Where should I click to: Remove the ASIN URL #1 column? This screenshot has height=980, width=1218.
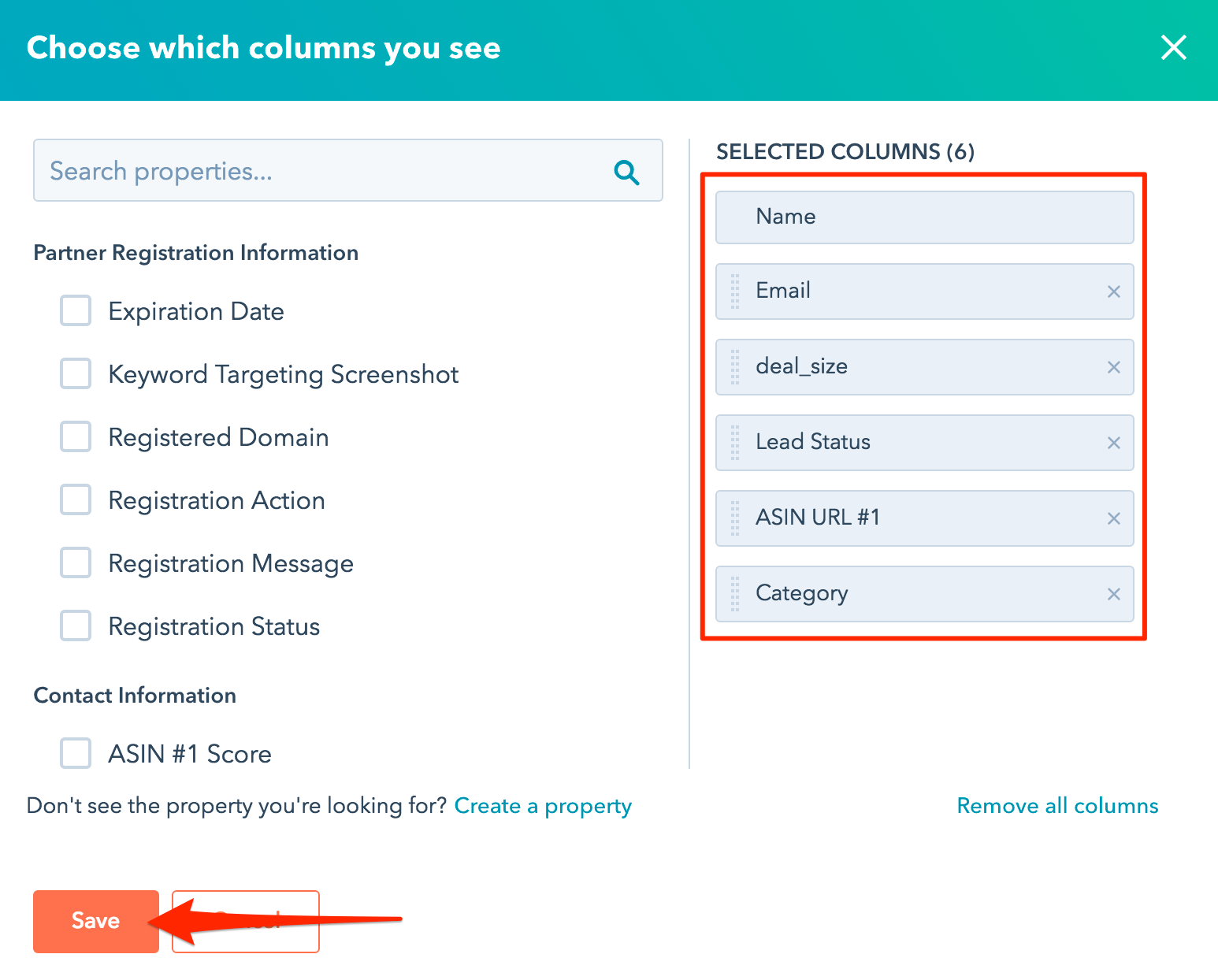[1113, 518]
